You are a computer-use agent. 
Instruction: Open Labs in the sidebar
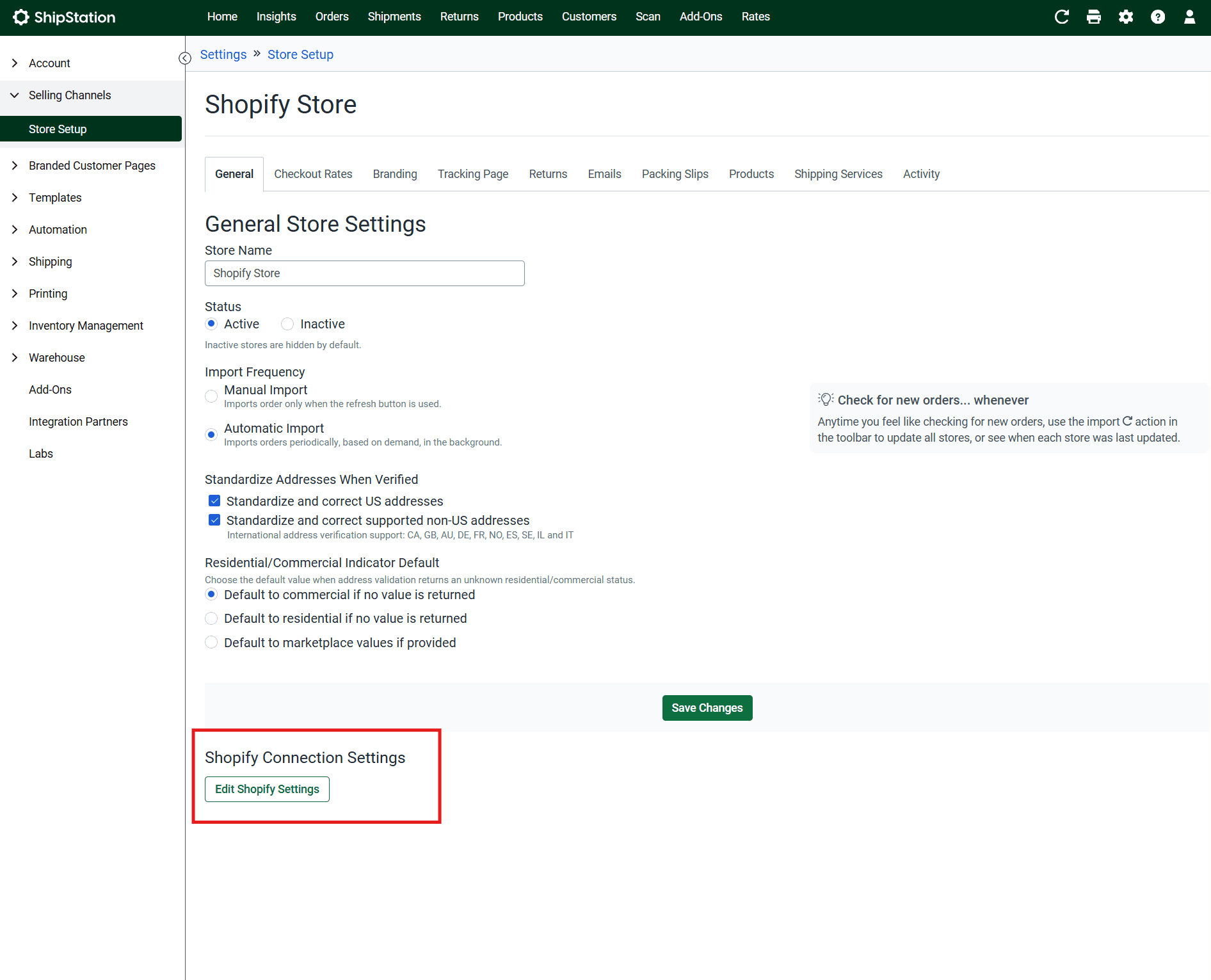point(41,454)
